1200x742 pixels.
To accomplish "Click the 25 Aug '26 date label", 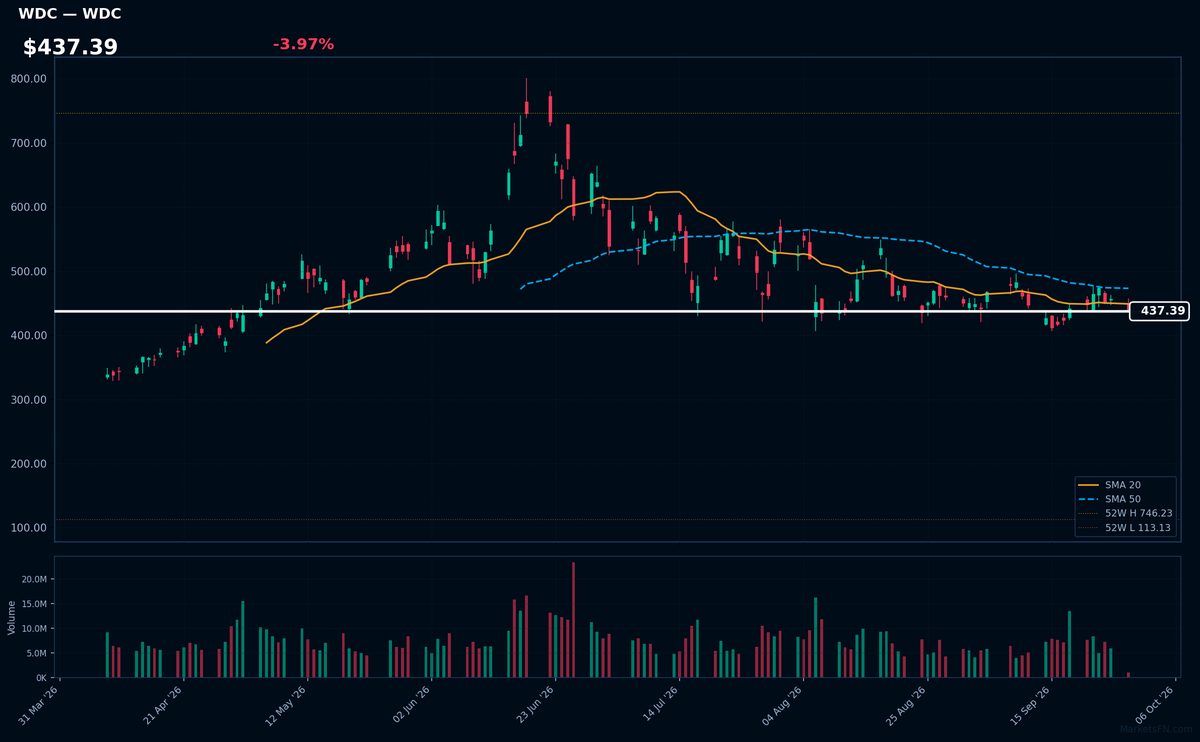I will [x=909, y=704].
